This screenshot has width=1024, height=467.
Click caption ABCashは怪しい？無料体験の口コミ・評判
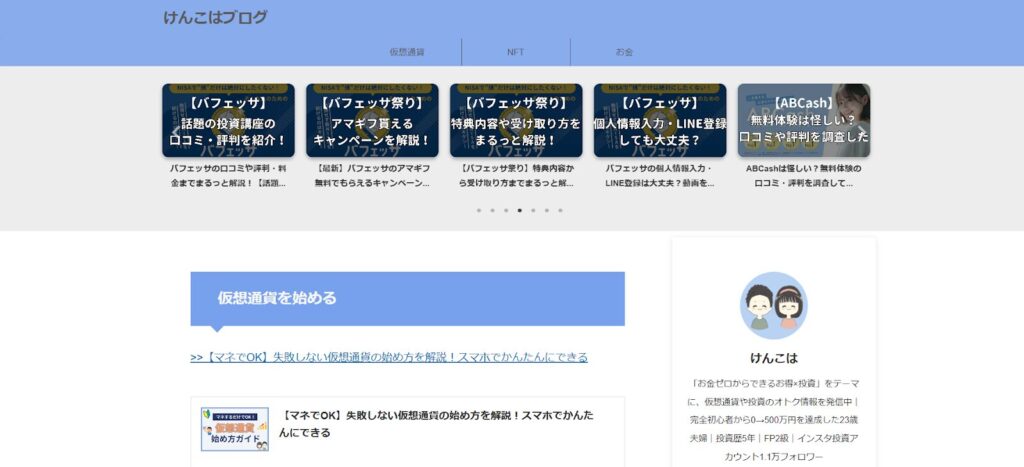[804, 176]
